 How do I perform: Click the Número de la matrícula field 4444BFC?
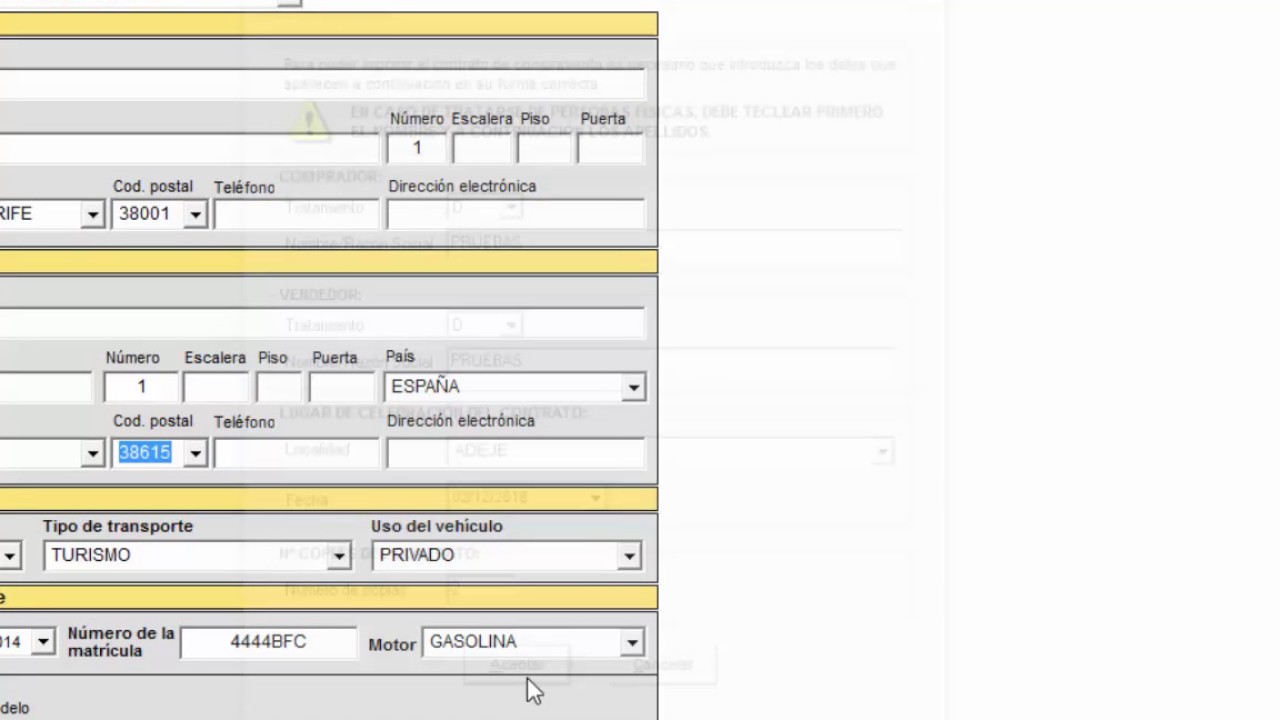tap(268, 642)
